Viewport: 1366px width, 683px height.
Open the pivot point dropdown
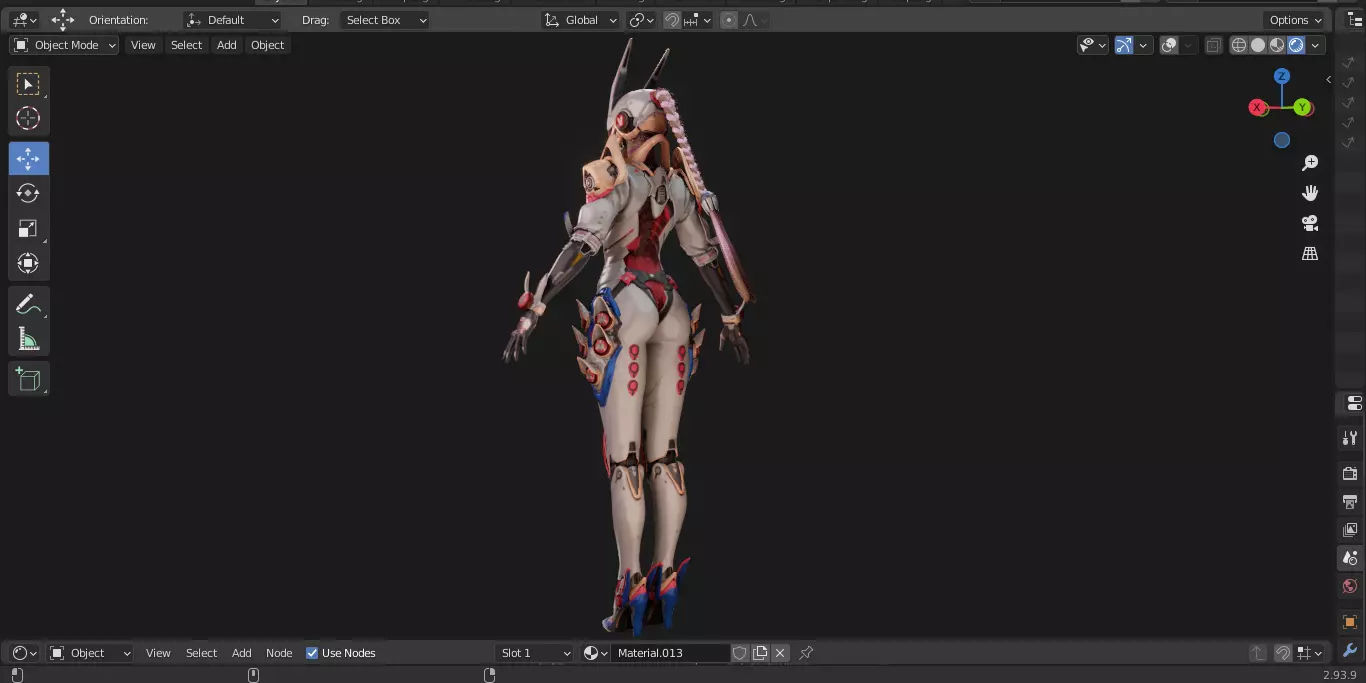pyautogui.click(x=641, y=20)
